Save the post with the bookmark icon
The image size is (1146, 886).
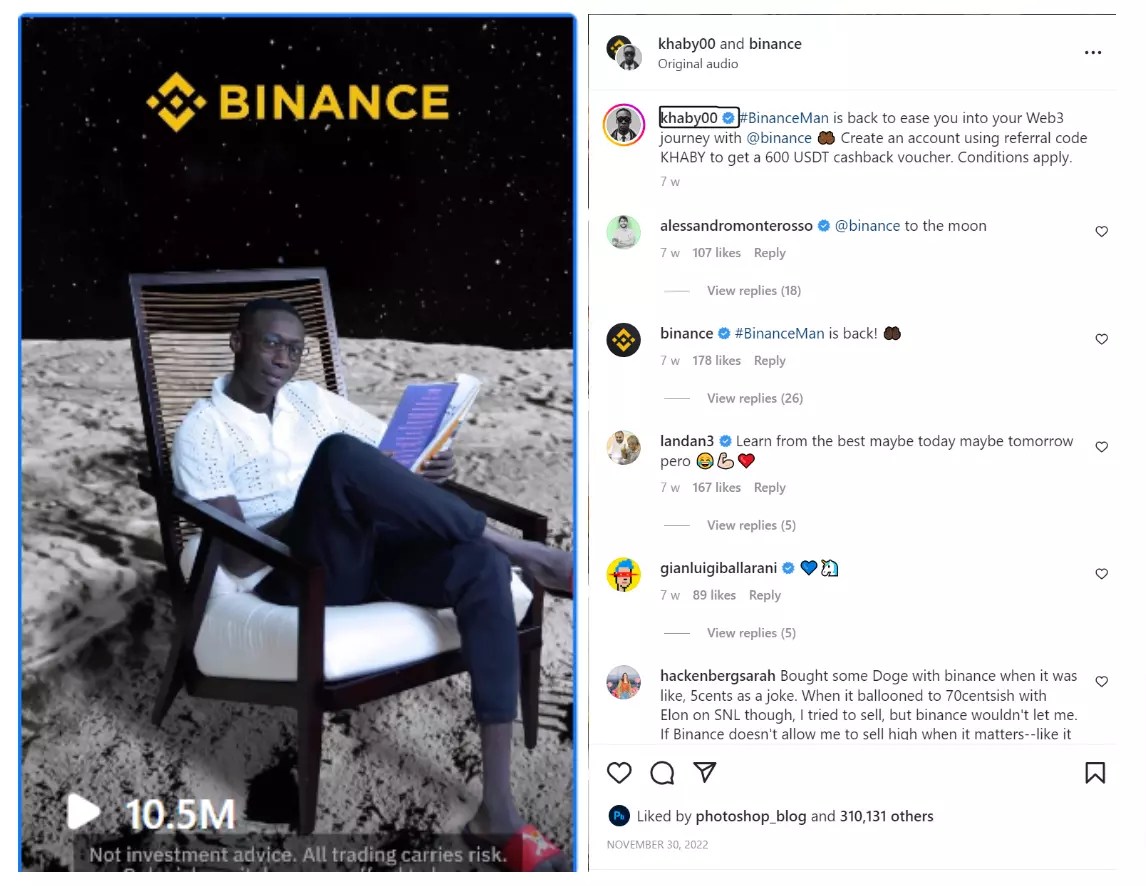coord(1095,773)
